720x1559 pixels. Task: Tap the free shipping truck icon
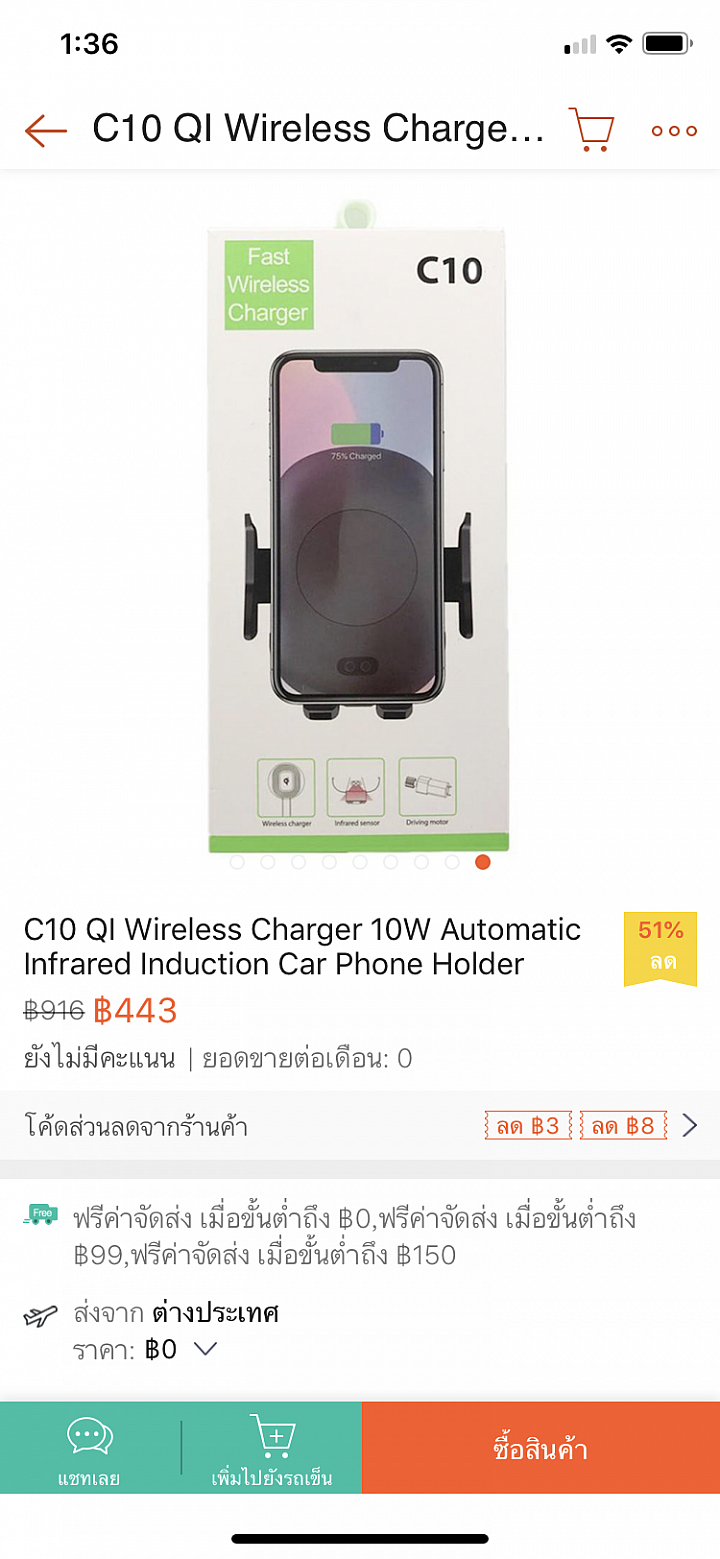click(x=40, y=1217)
